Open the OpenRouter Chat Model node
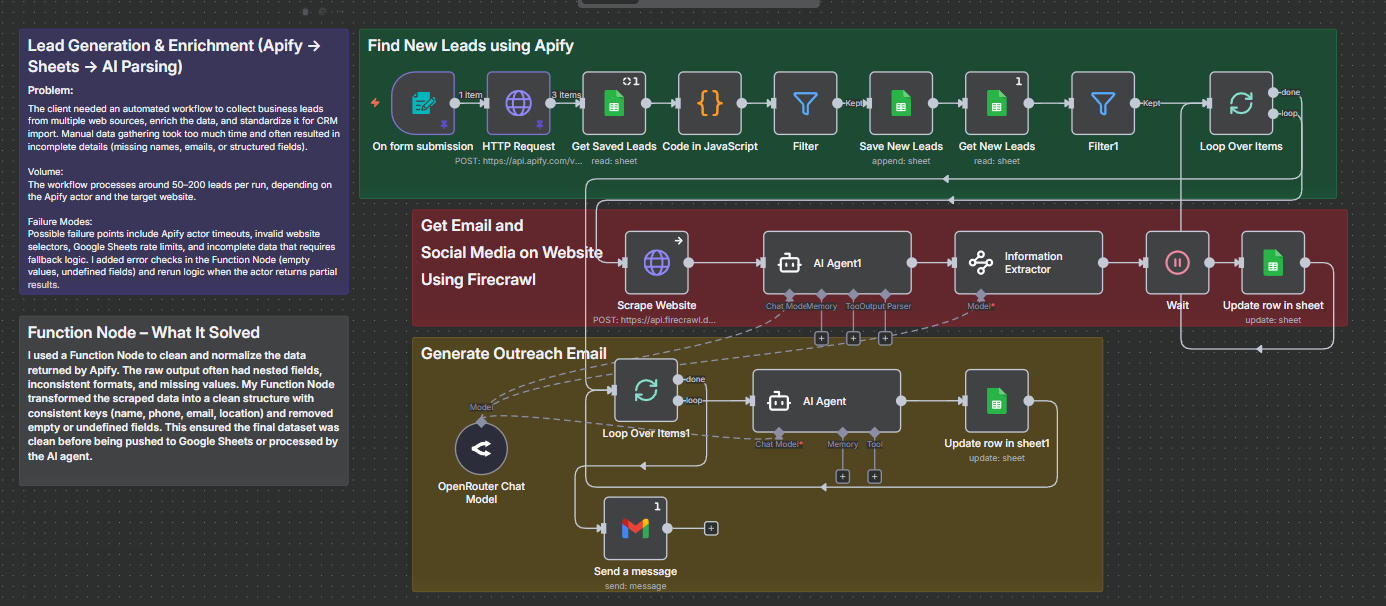 click(x=482, y=449)
